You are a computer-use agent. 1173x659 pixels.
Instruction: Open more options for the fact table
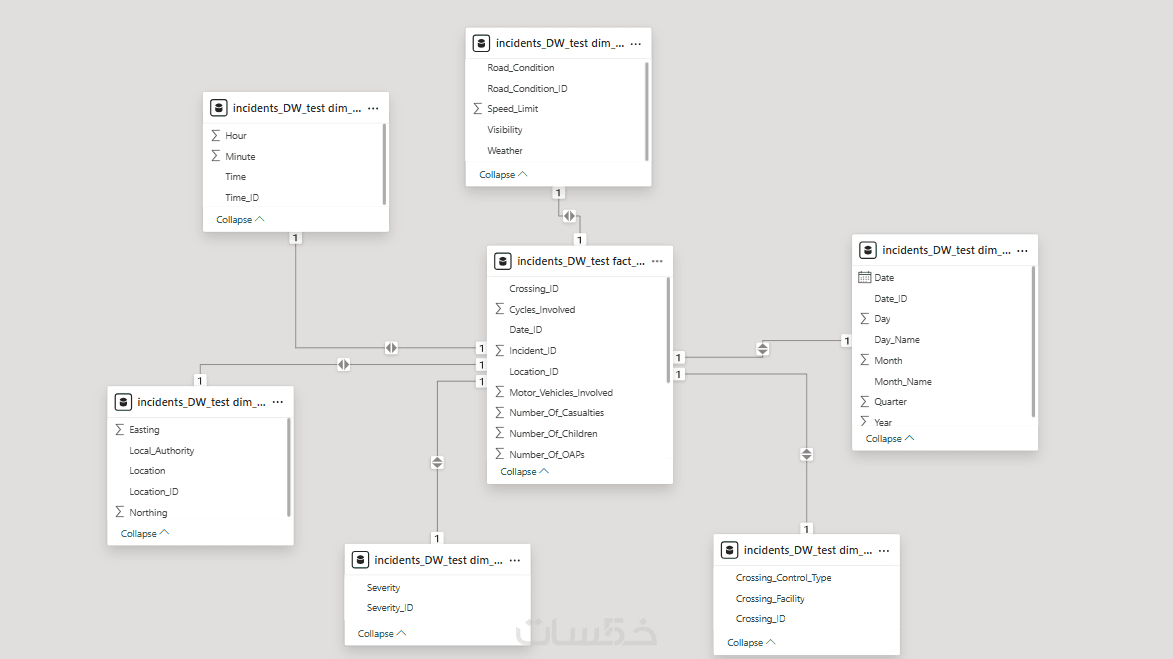tap(657, 261)
